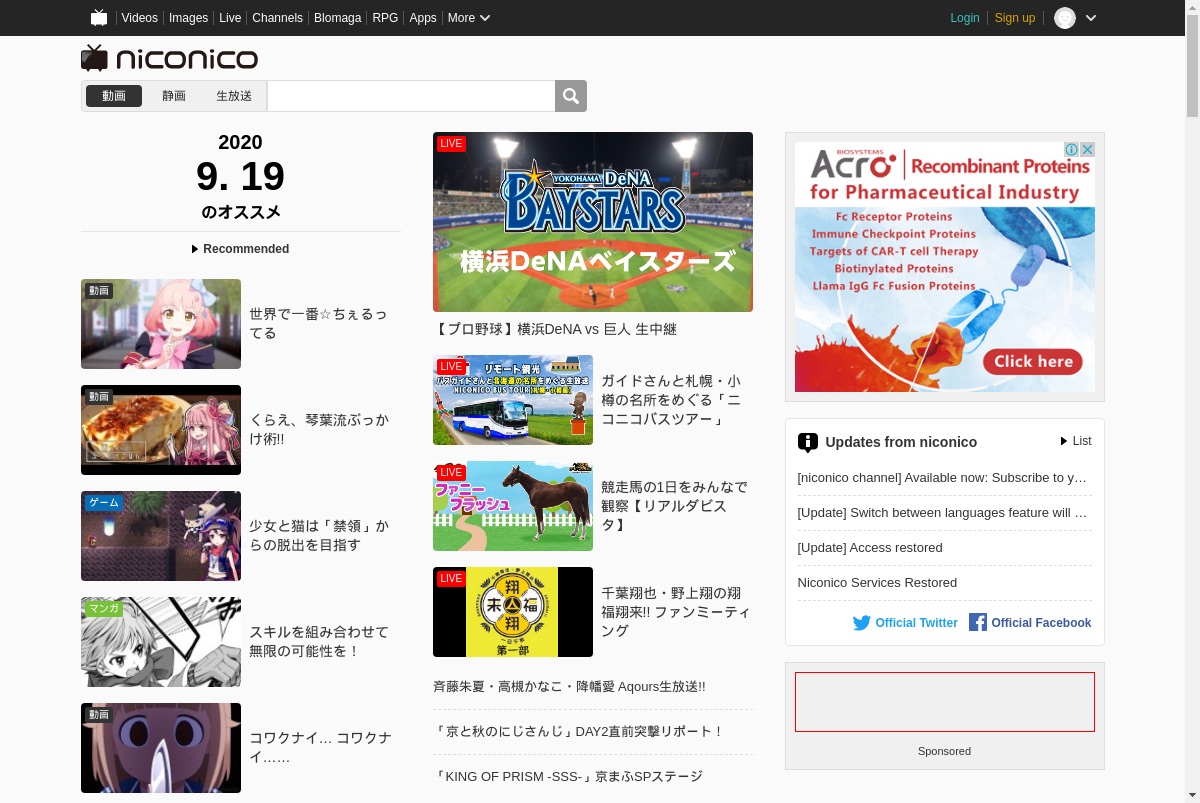Open Blomaga in the top menu

(337, 18)
